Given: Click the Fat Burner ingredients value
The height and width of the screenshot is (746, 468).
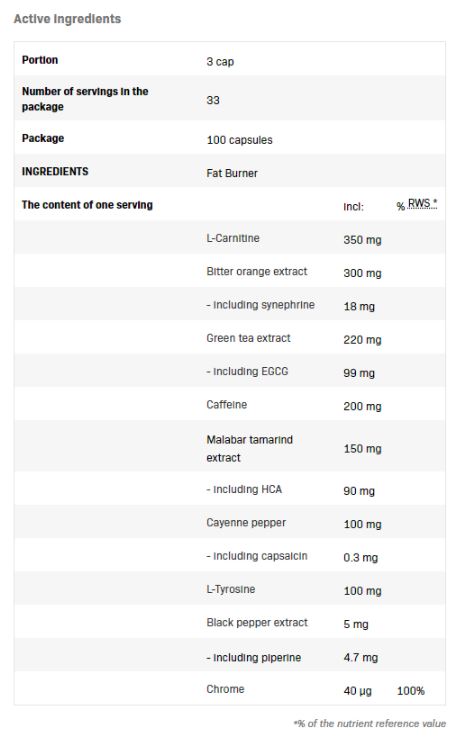Looking at the screenshot, I should [232, 173].
